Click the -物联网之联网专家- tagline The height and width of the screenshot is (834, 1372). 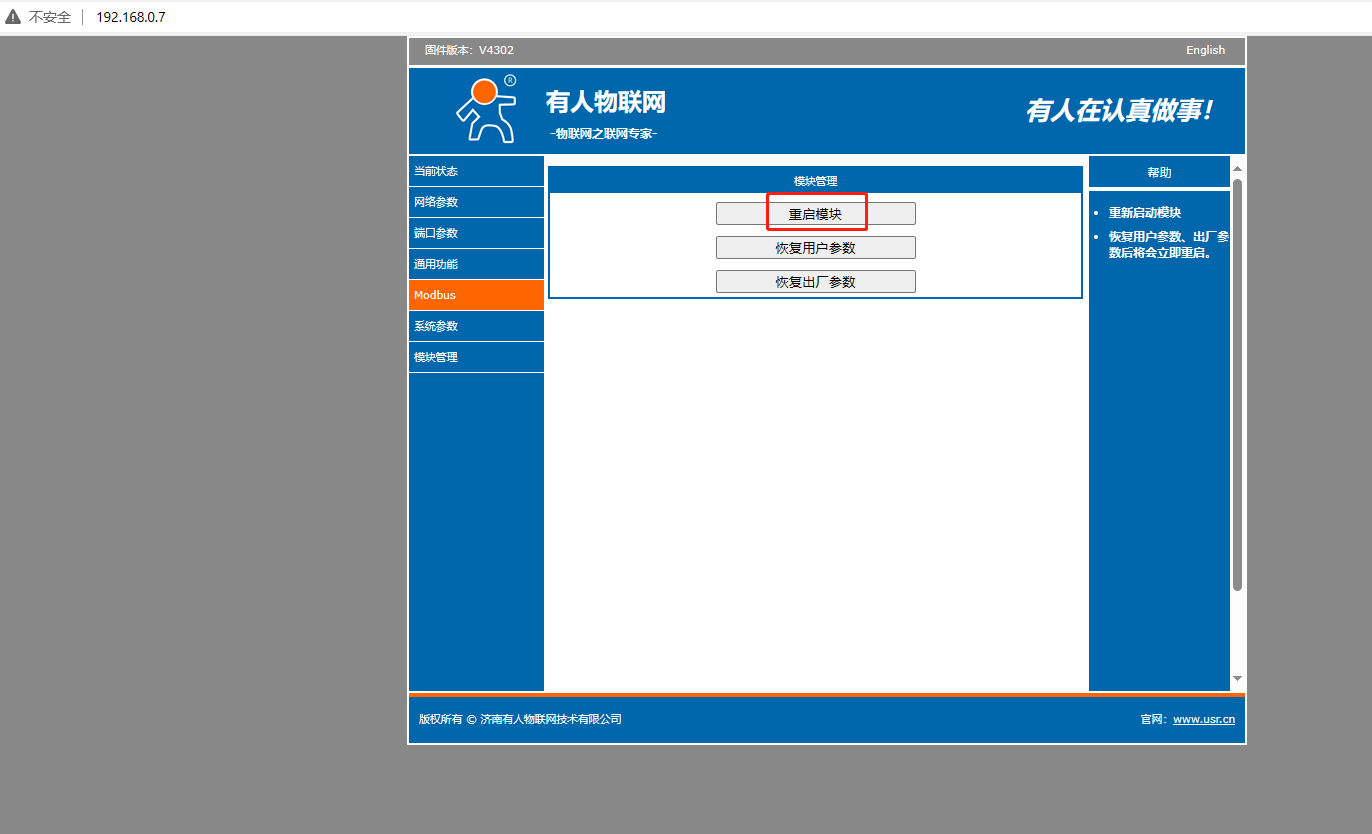pyautogui.click(x=604, y=134)
